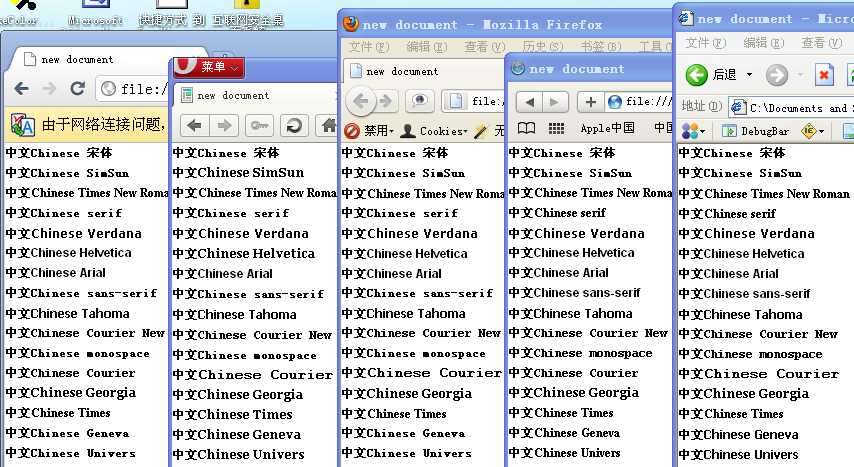This screenshot has height=467, width=854.
Task: Reload the page in Opera
Action: (x=294, y=126)
